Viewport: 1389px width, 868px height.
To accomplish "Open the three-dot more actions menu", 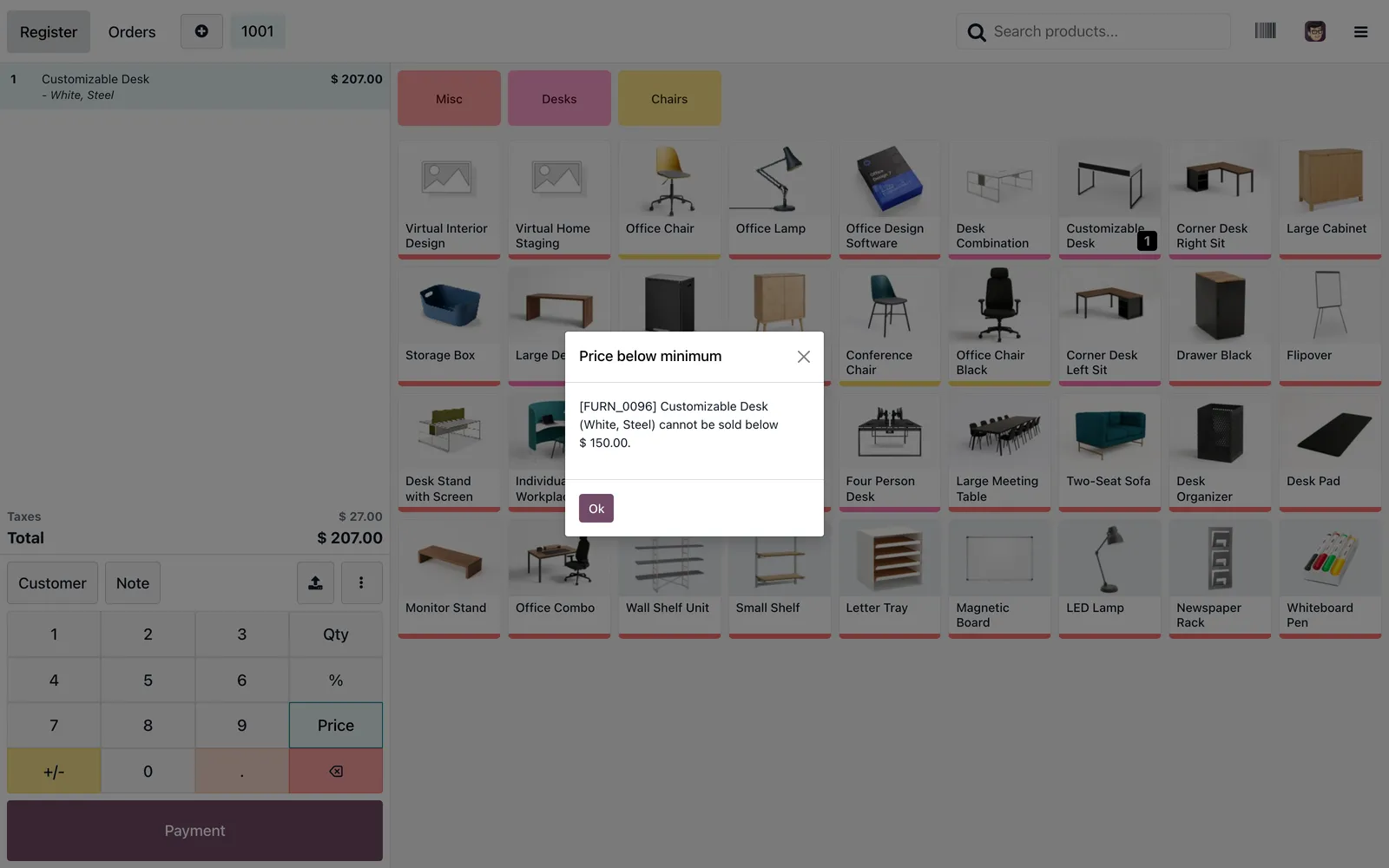I will coord(361,583).
